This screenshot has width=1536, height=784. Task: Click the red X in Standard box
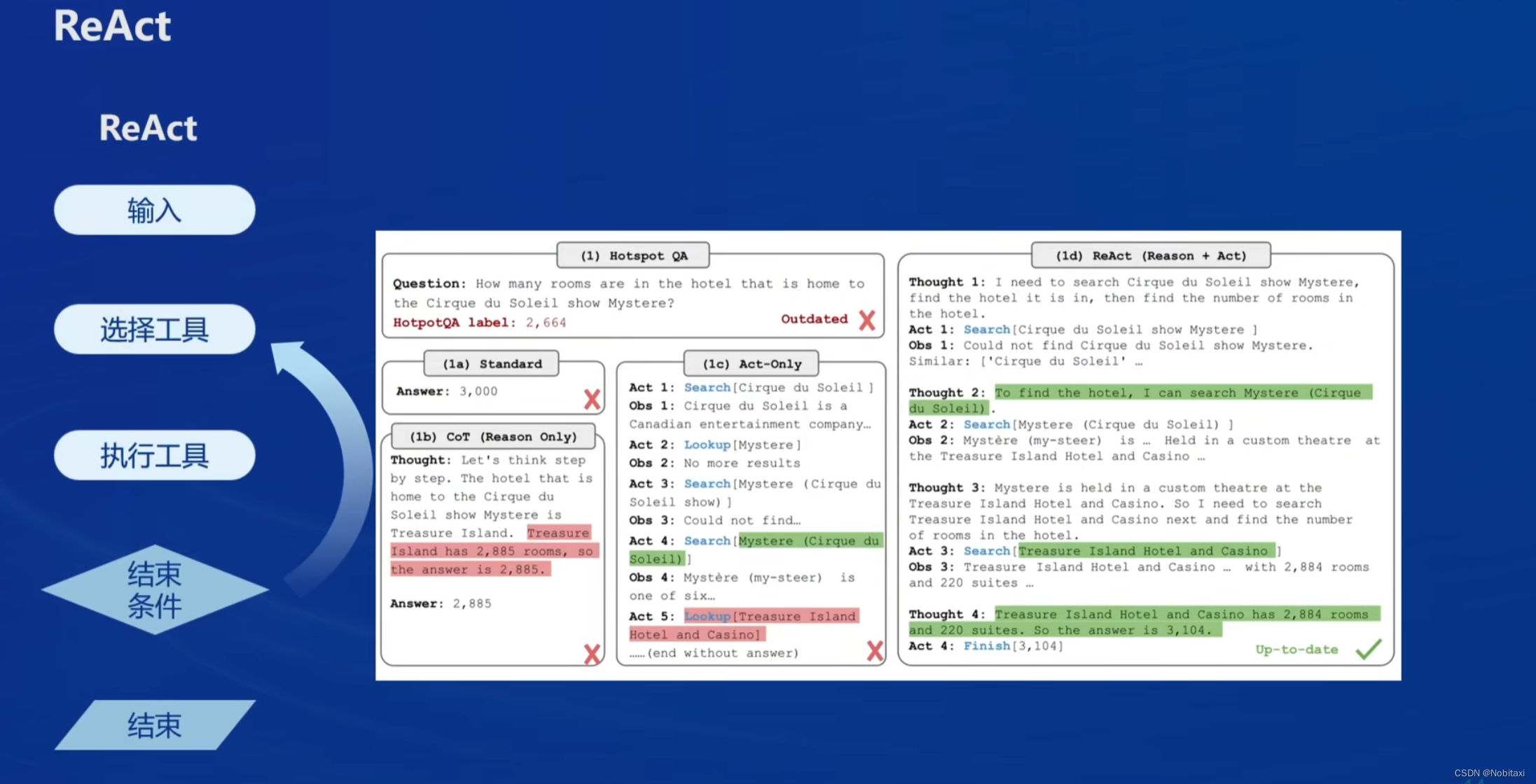point(592,399)
